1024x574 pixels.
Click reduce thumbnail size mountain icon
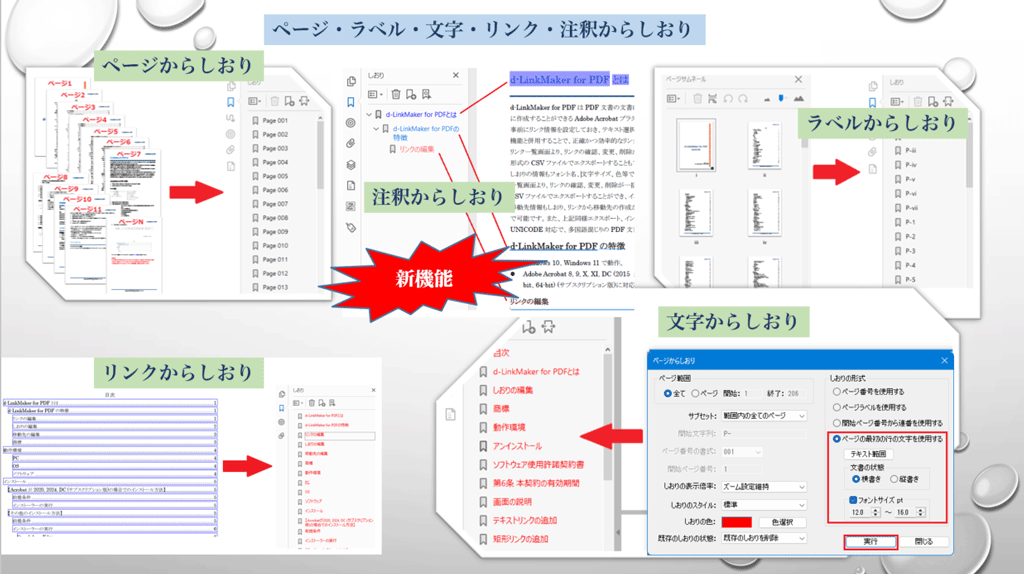pos(767,99)
